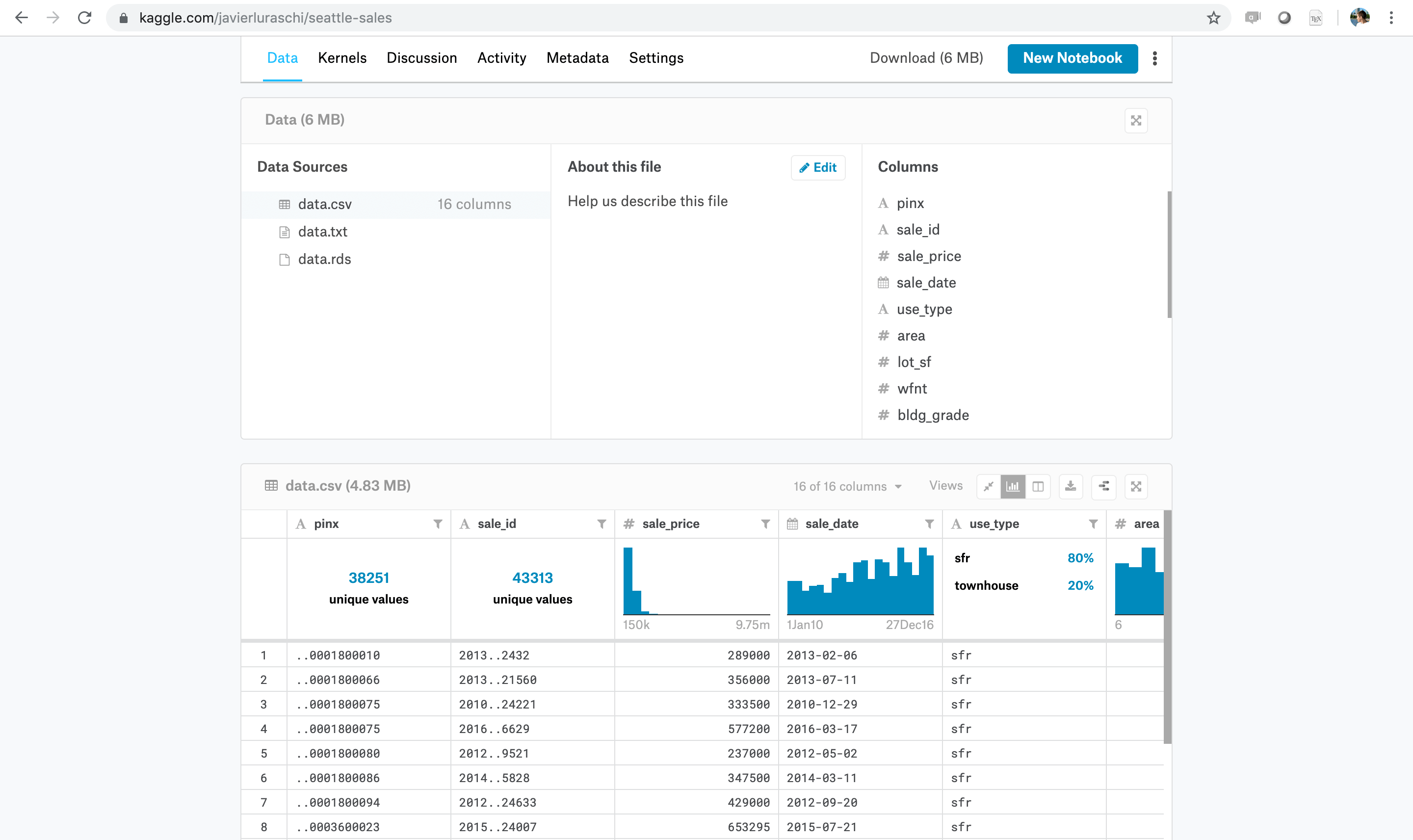1413x840 pixels.
Task: Toggle filter on use_type column
Action: coord(1093,524)
